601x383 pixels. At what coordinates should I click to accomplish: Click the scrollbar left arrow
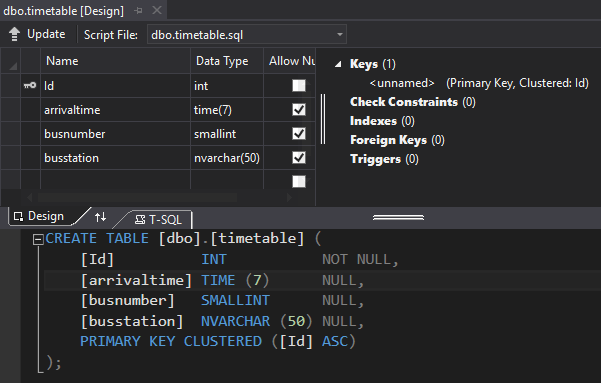point(30,197)
